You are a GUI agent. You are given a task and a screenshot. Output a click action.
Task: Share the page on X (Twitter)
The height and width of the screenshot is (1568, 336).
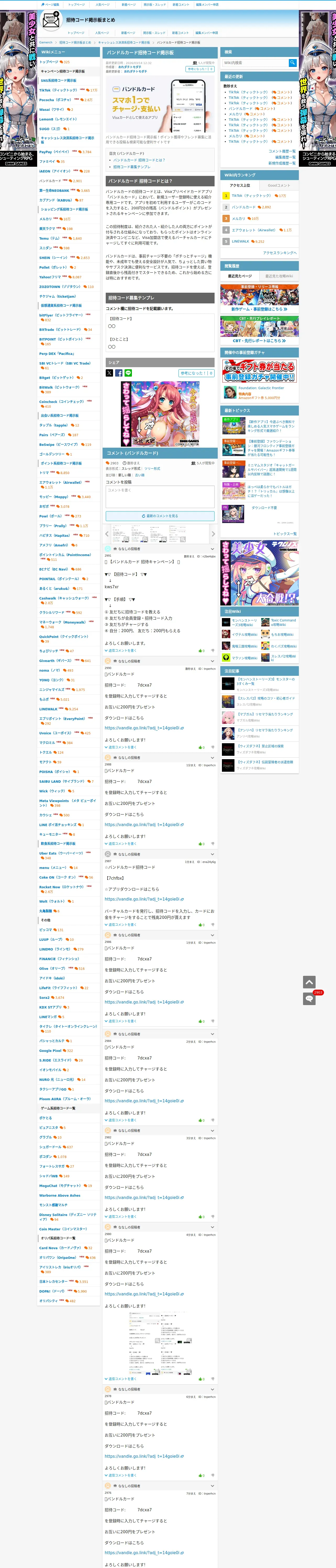tap(109, 373)
